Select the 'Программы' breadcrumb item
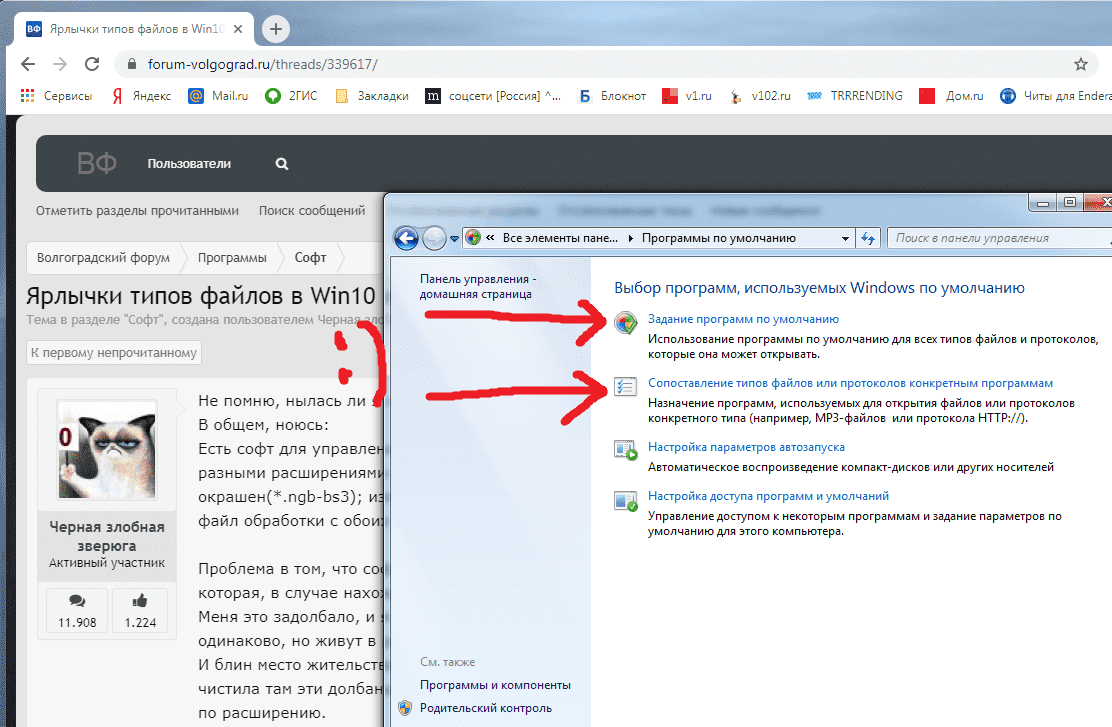The width and height of the screenshot is (1112, 727). pyautogui.click(x=232, y=257)
